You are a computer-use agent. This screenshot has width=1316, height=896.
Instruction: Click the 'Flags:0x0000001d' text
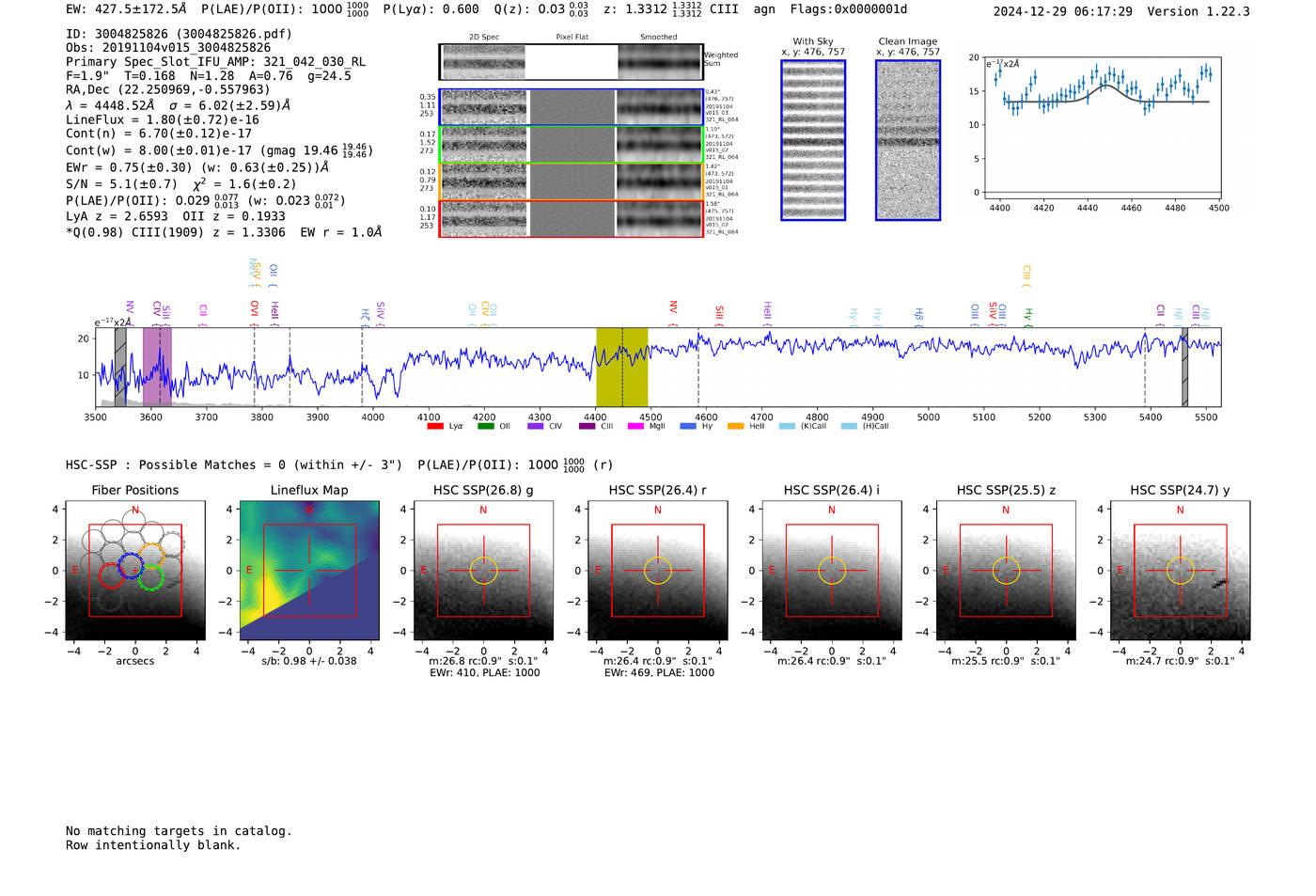849,9
